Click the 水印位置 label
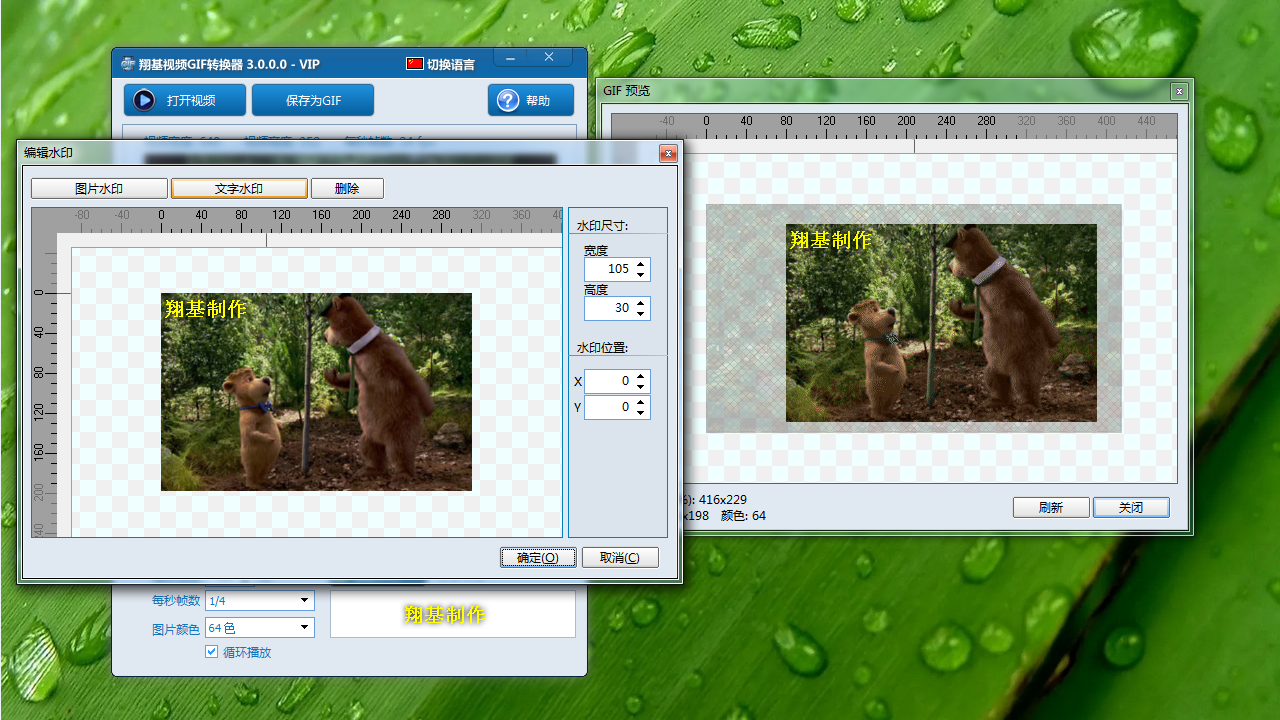Screen dimensions: 1280x720 [602, 348]
